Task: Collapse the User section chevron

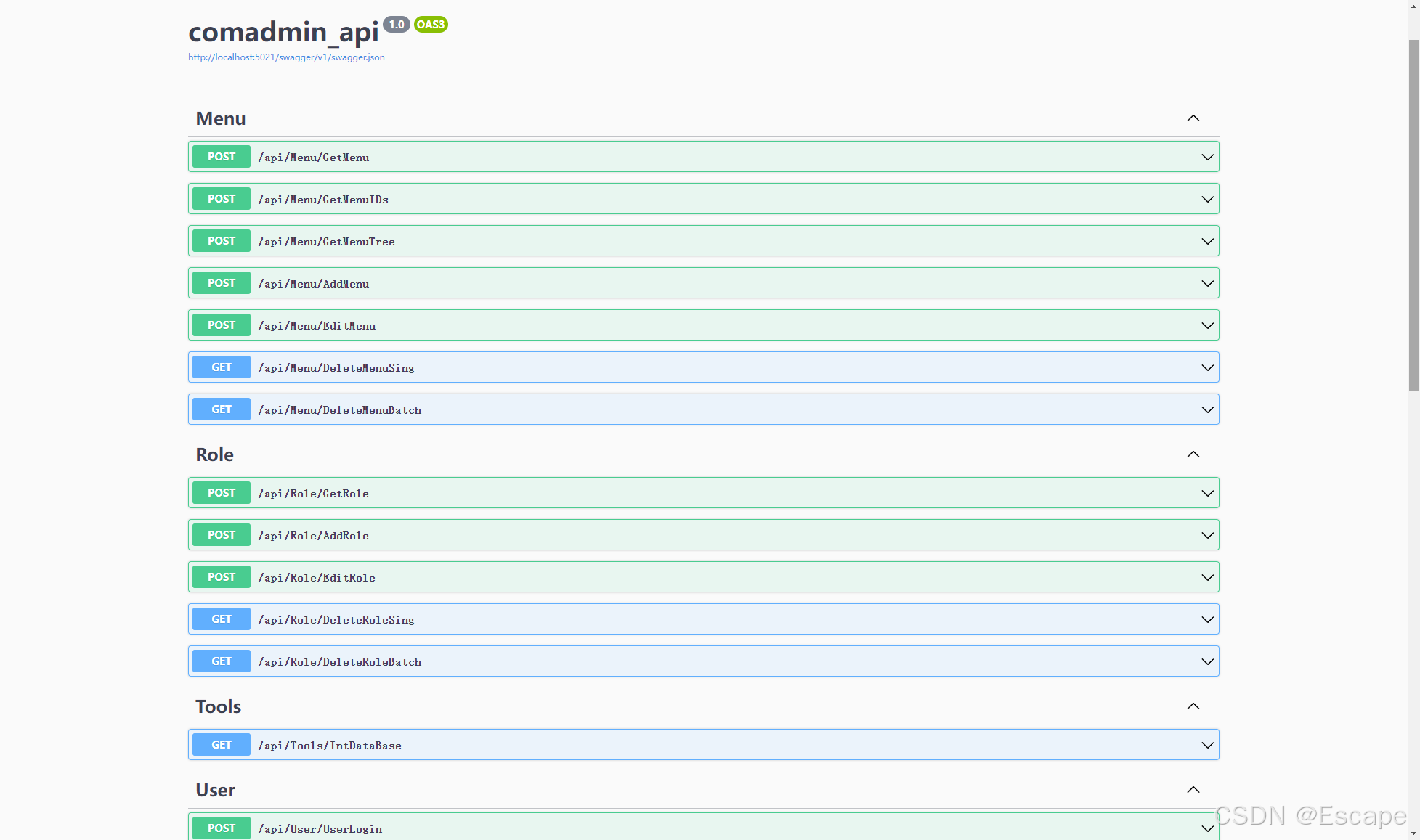Action: point(1193,790)
